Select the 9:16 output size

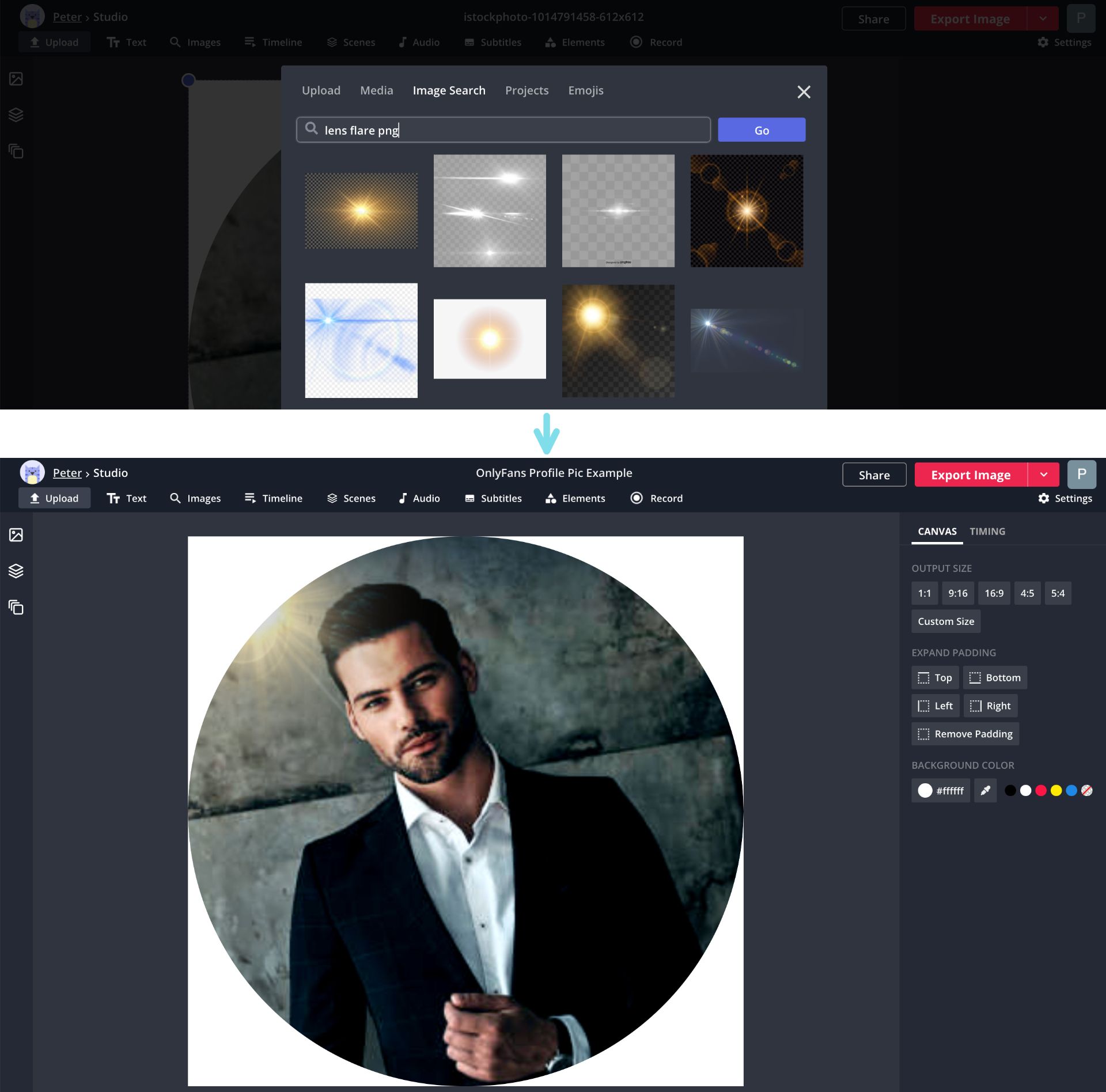(958, 593)
